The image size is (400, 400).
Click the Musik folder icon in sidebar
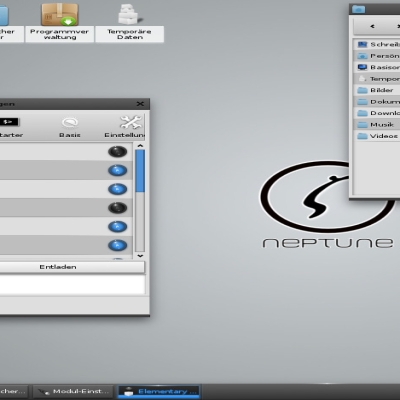[x=362, y=124]
